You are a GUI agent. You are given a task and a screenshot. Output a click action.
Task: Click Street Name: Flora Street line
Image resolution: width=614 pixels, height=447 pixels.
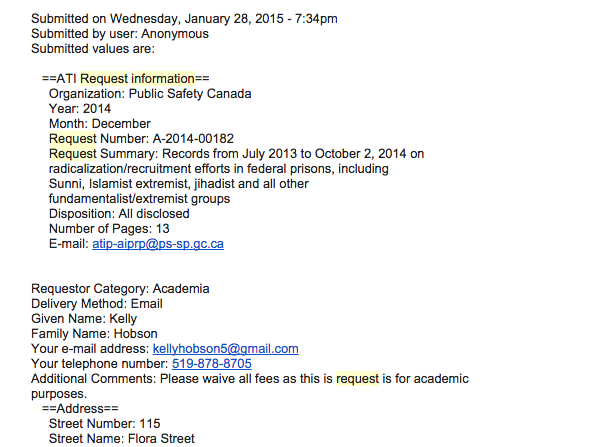coord(121,438)
